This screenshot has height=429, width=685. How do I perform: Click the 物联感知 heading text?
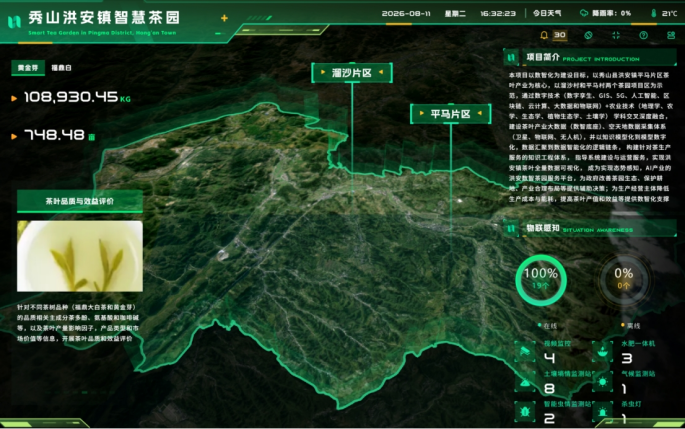point(543,228)
